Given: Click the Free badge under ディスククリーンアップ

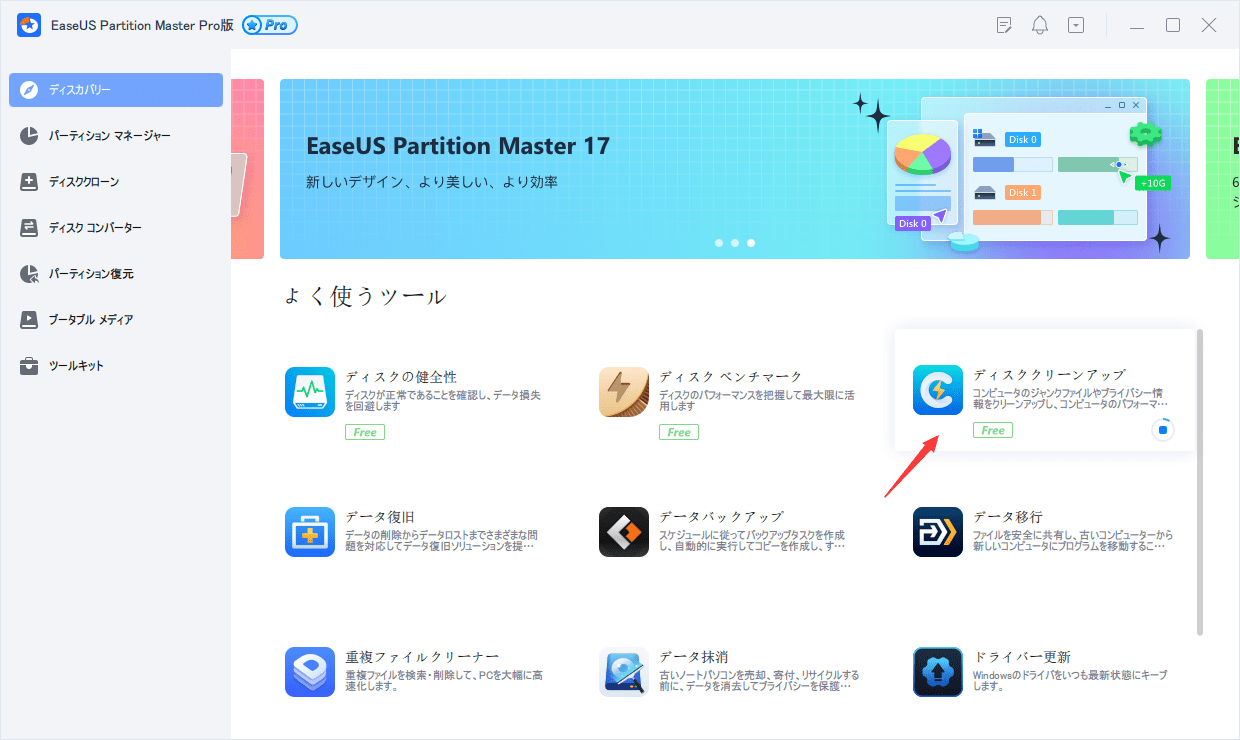Looking at the screenshot, I should [993, 430].
